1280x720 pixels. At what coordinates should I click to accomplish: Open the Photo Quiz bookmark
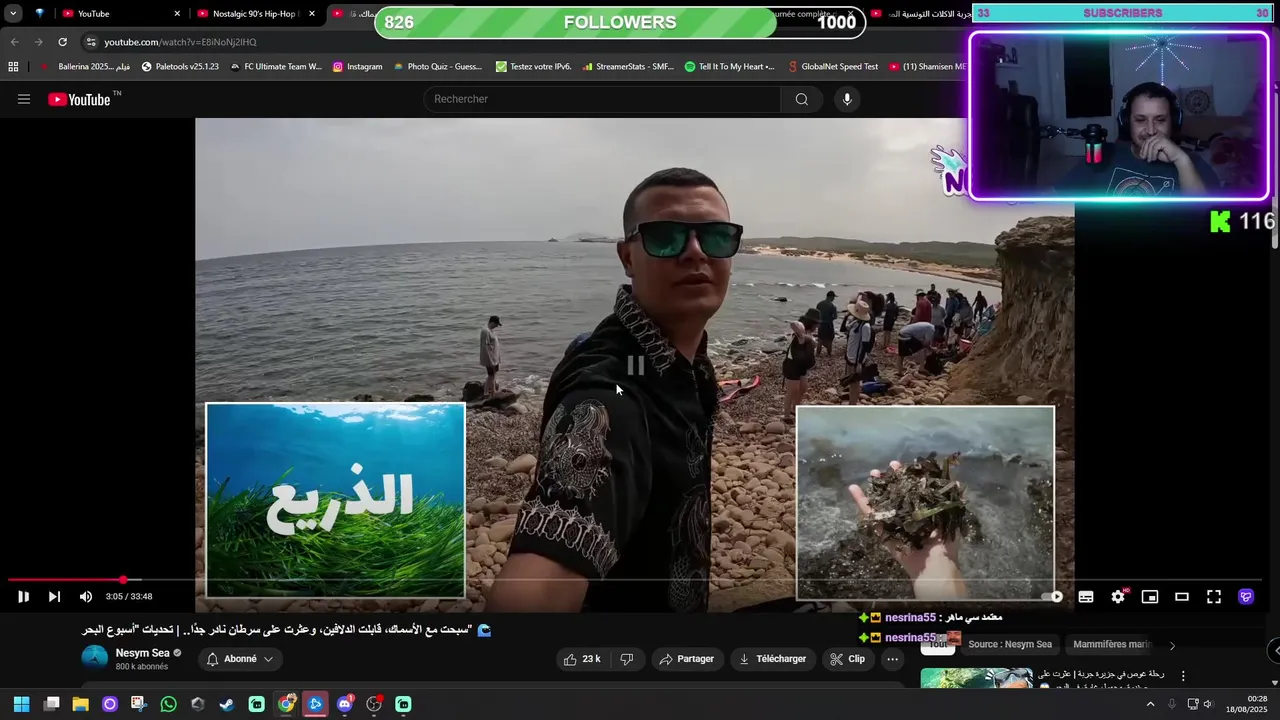coord(438,67)
